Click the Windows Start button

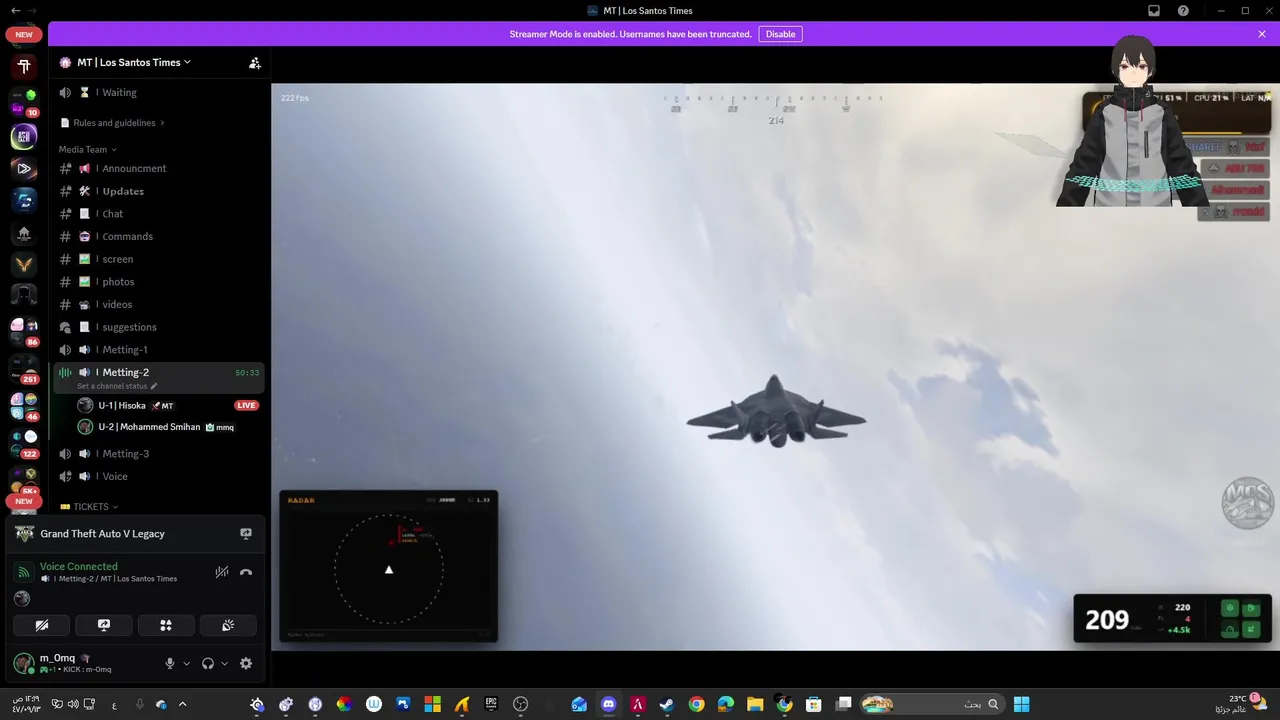1021,704
